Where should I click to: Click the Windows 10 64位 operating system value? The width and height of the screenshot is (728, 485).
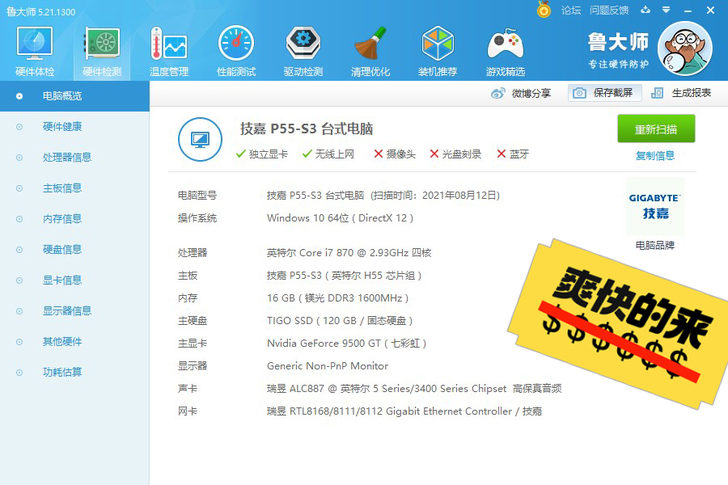point(340,218)
